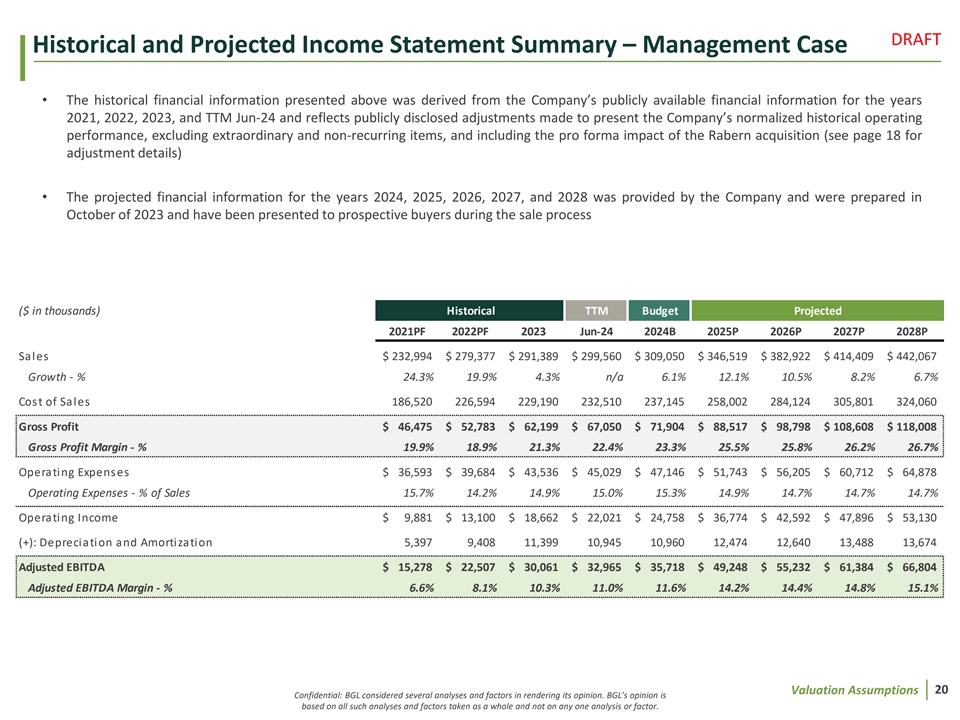Select '(+): Depreciation and Amortization' label
Image resolution: width=960 pixels, height=720 pixels.
(115, 542)
